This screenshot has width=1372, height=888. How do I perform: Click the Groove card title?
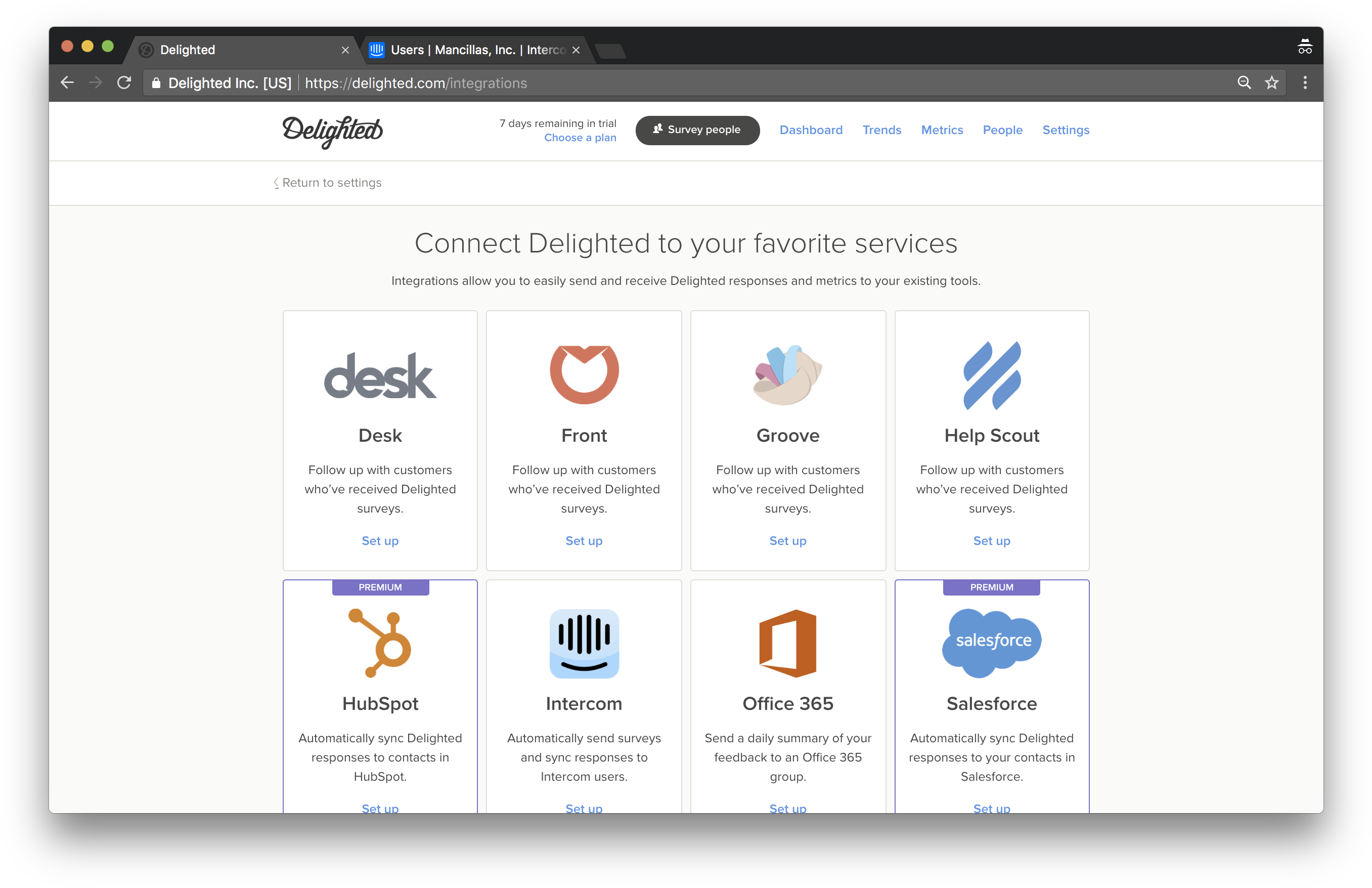(787, 435)
